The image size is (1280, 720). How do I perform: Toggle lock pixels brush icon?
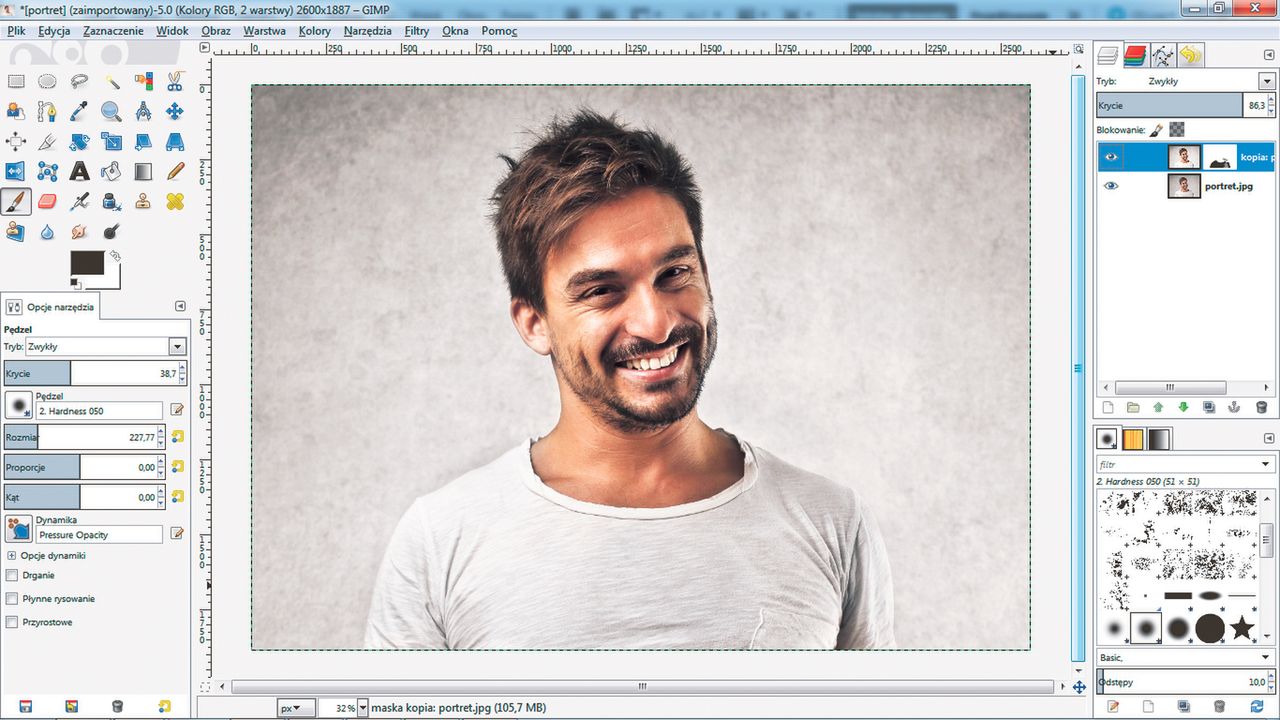point(1156,130)
